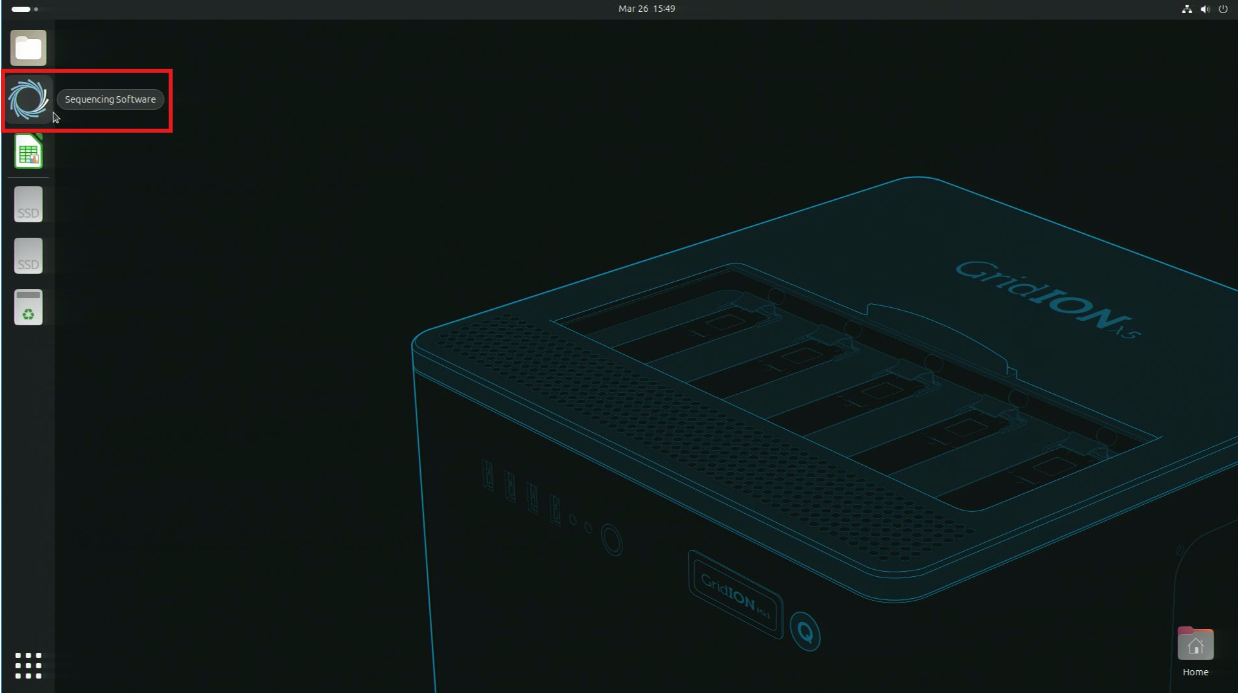
Task: Open the Home folder desktop icon
Action: click(x=1195, y=649)
